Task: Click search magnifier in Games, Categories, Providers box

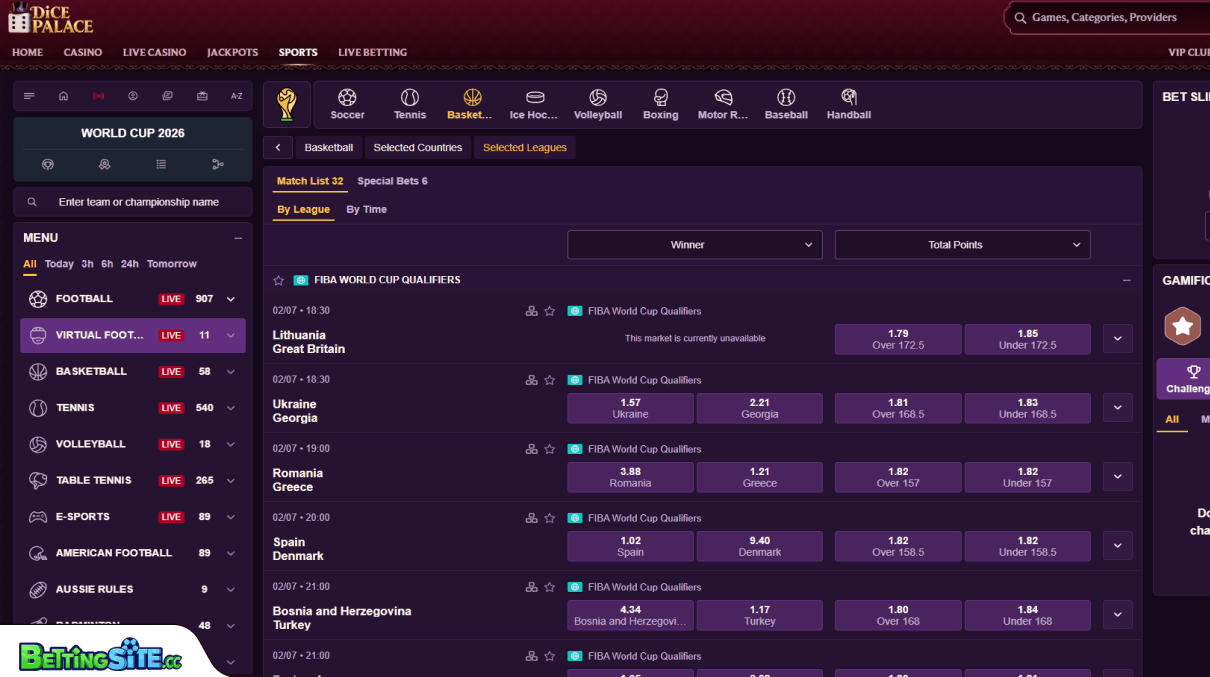Action: pyautogui.click(x=1020, y=18)
